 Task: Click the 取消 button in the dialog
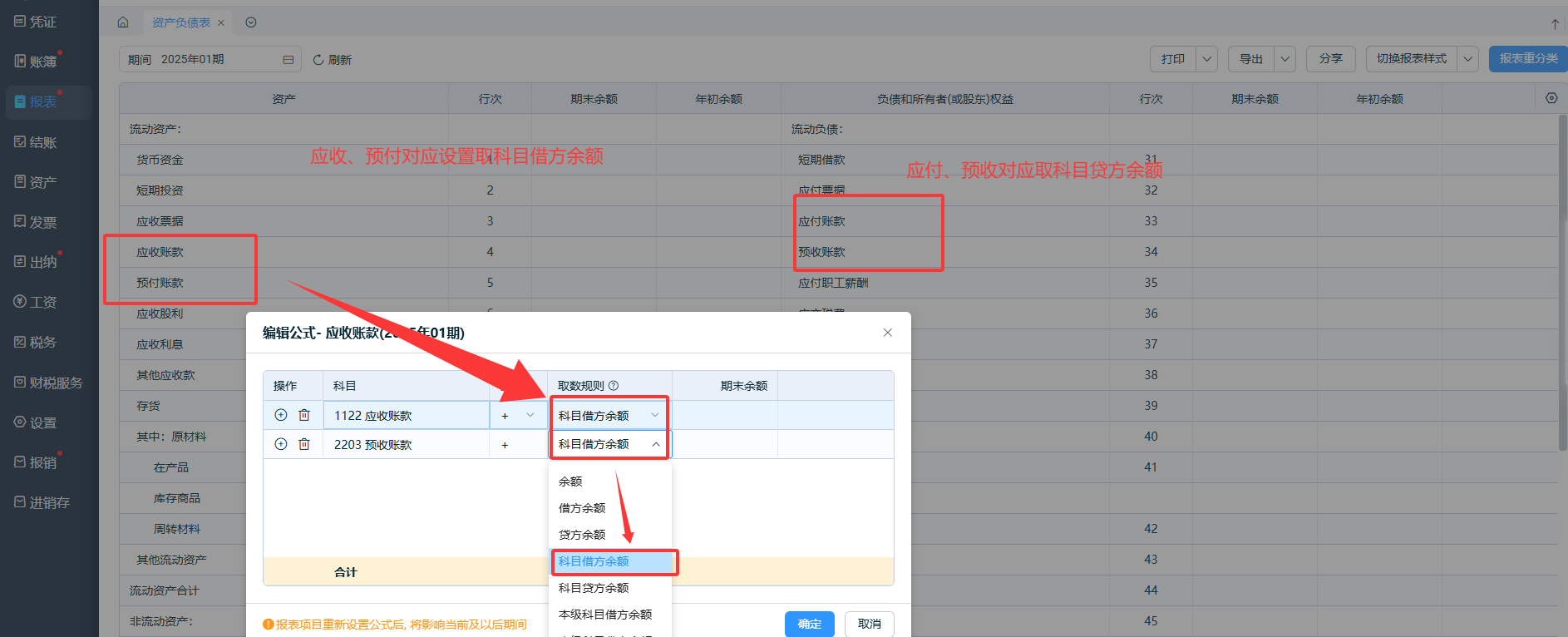(869, 624)
